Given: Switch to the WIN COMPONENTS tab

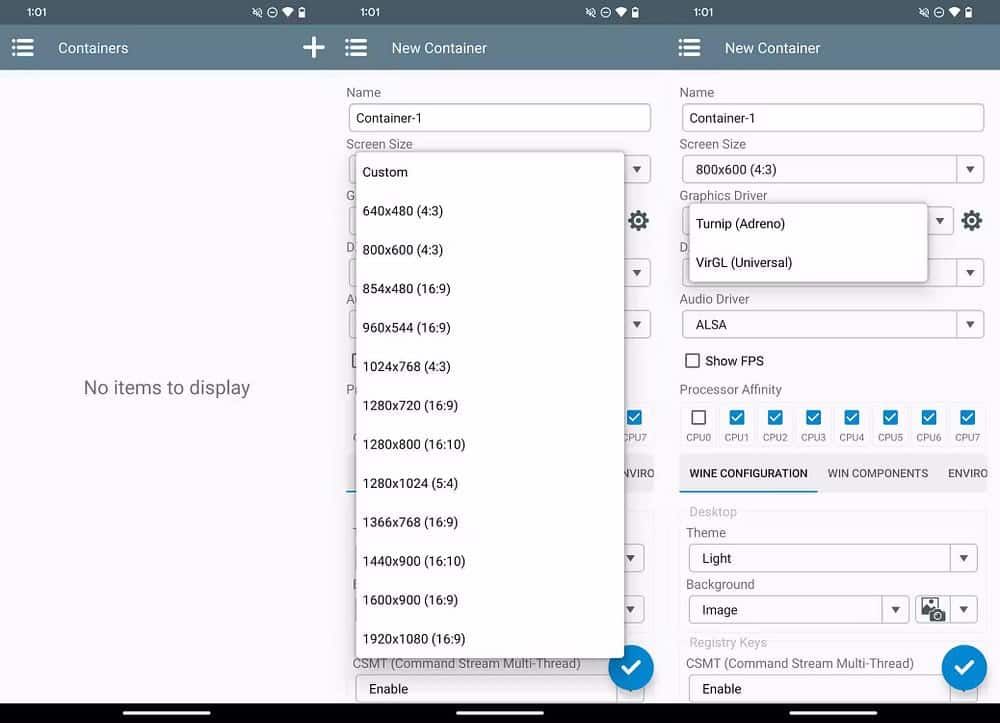Looking at the screenshot, I should click(x=878, y=473).
